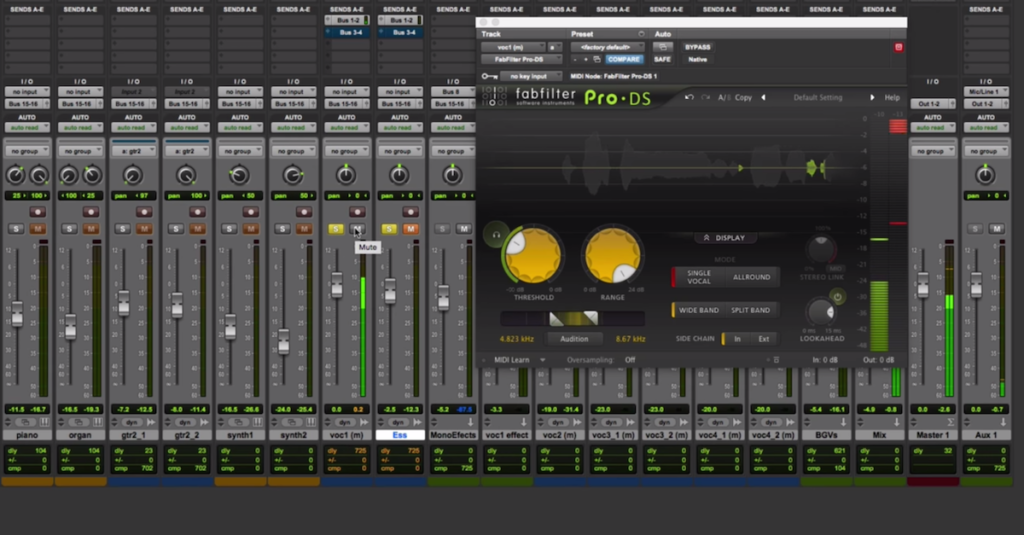The width and height of the screenshot is (1024, 535).
Task: Switch side chain to Ext
Action: click(x=763, y=339)
